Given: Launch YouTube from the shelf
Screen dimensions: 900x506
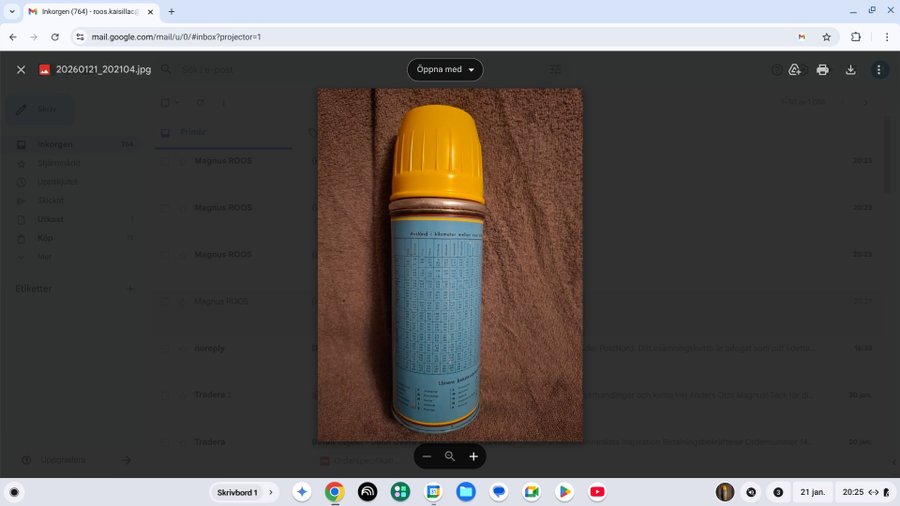Looking at the screenshot, I should point(597,492).
